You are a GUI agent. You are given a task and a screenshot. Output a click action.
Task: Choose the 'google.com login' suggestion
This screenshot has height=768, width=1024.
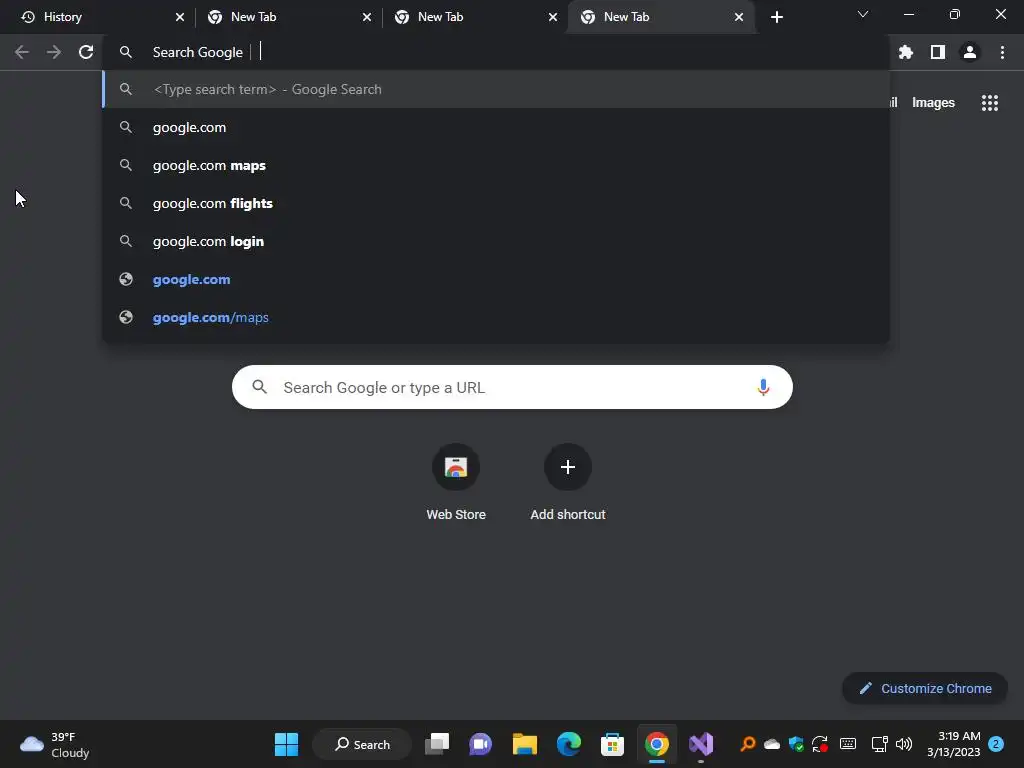496,241
